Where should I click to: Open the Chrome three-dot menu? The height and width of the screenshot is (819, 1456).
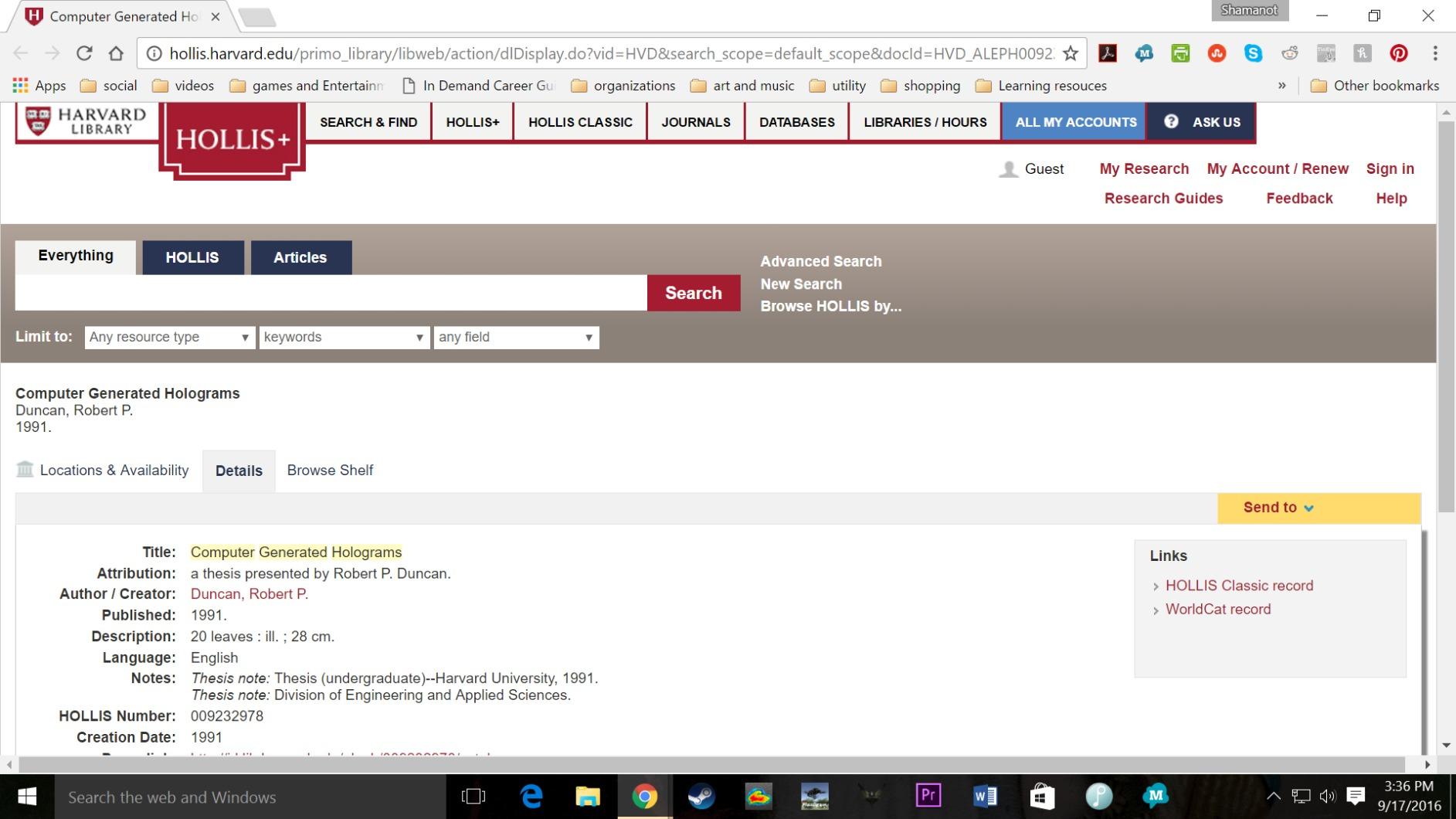(x=1435, y=53)
